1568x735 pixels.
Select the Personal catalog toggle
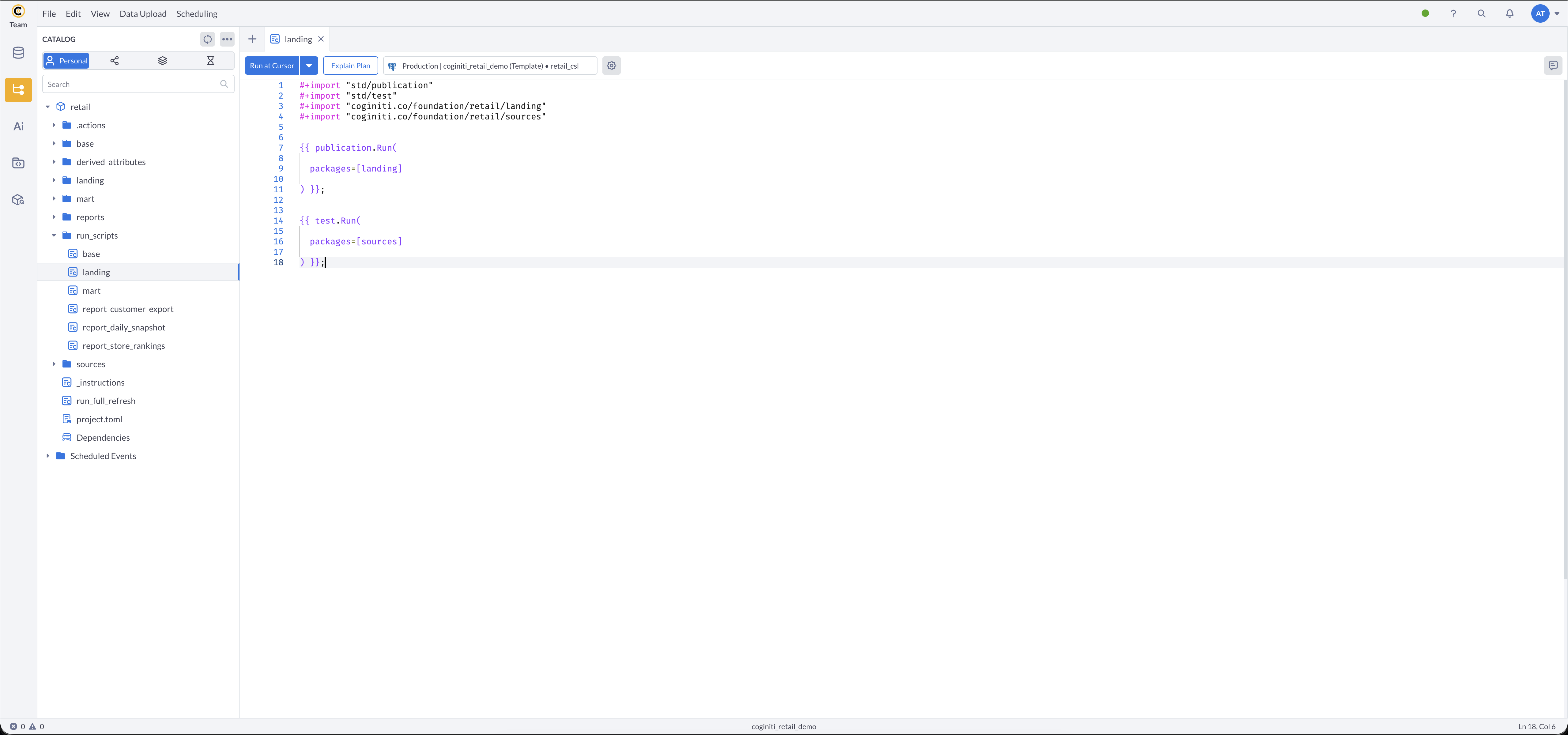pyautogui.click(x=66, y=61)
